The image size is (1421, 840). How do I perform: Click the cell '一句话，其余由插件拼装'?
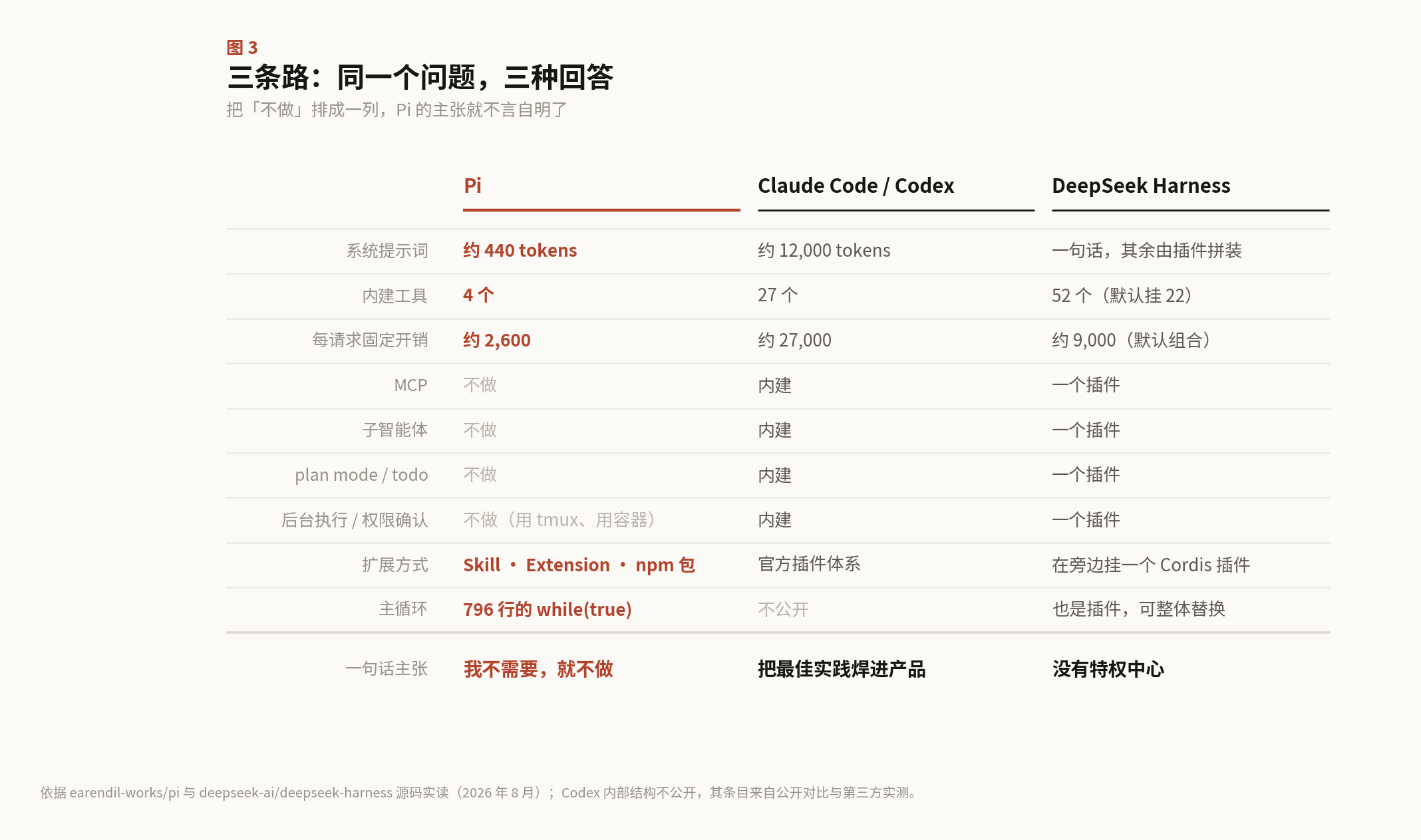tap(1147, 251)
